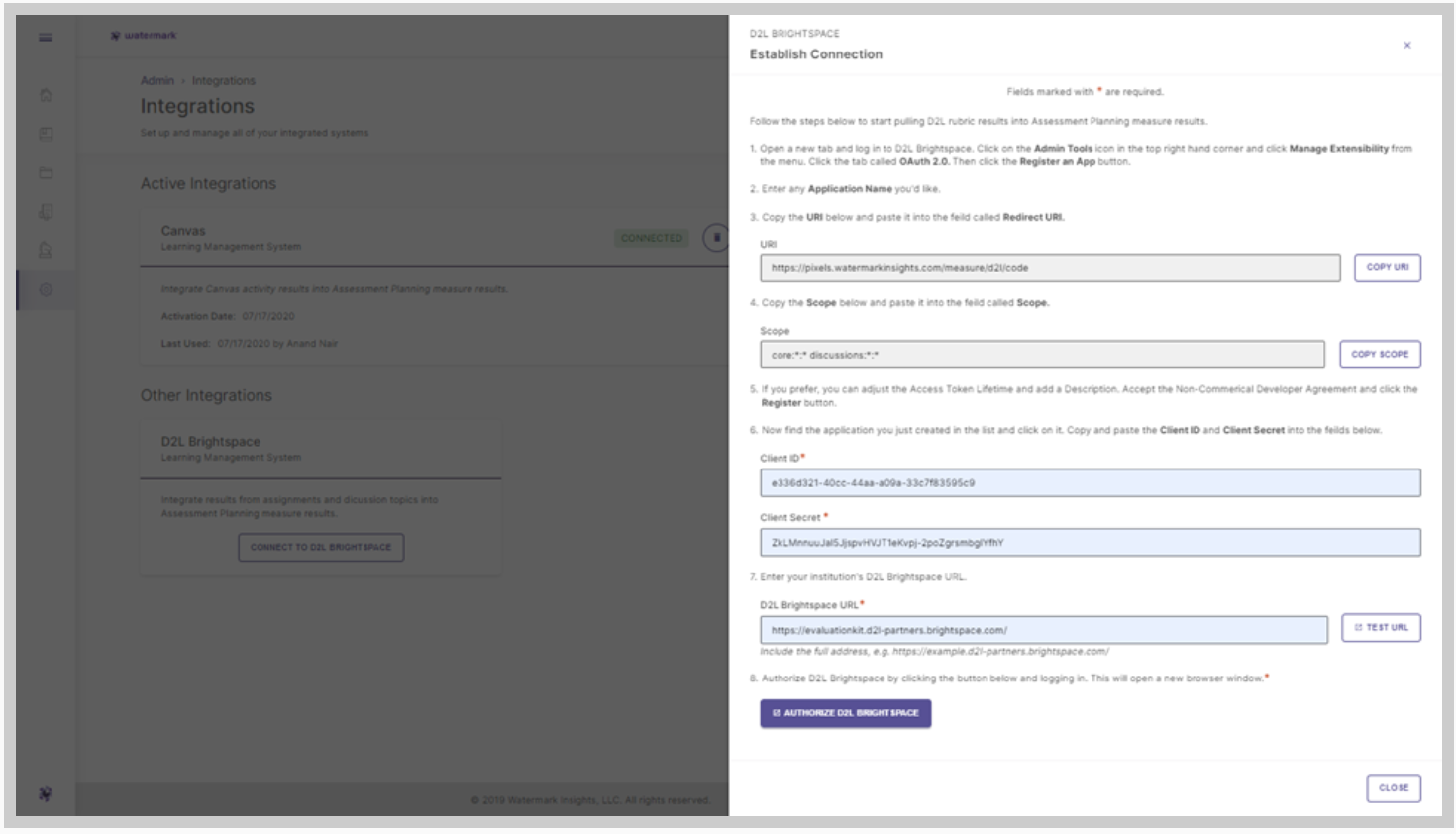Open the folder icon in the sidebar
The width and height of the screenshot is (1456, 834).
[x=46, y=173]
